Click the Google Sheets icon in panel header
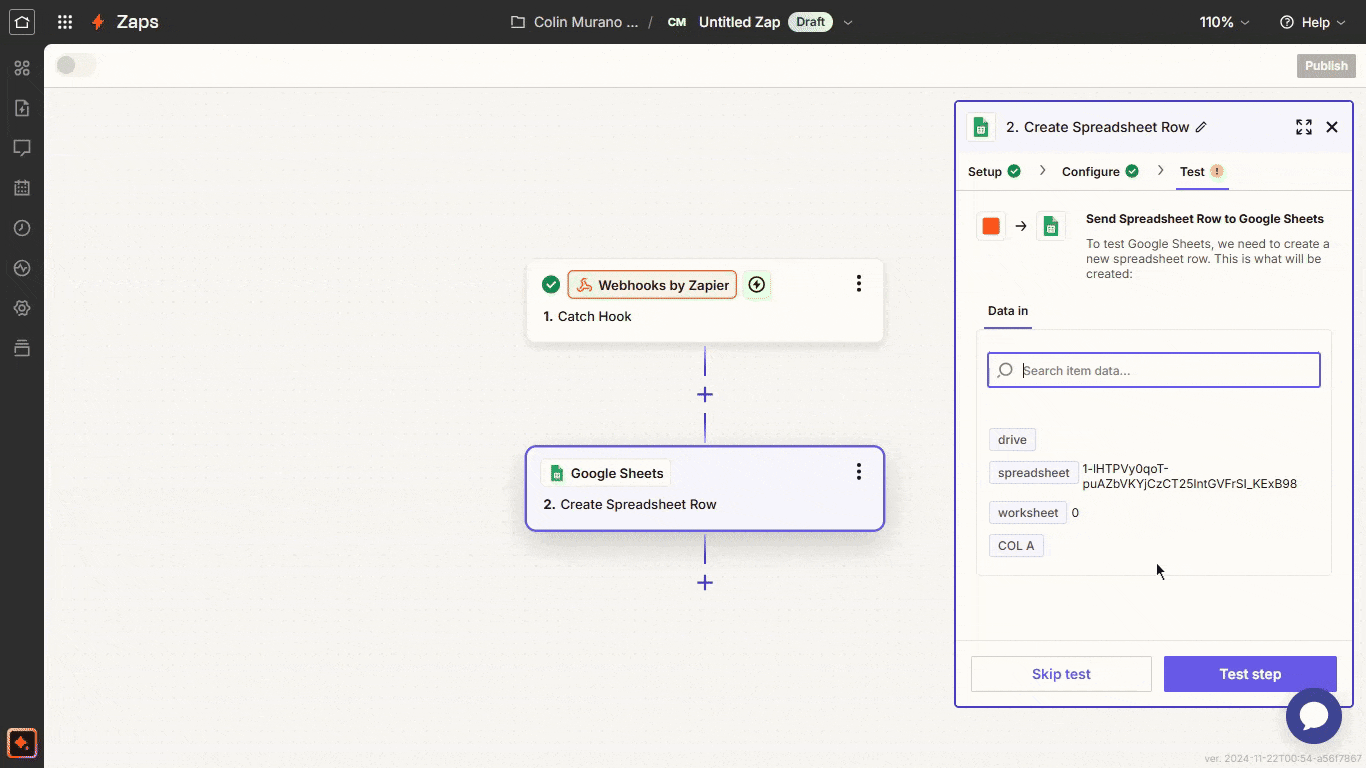This screenshot has height=768, width=1366. coord(982,127)
